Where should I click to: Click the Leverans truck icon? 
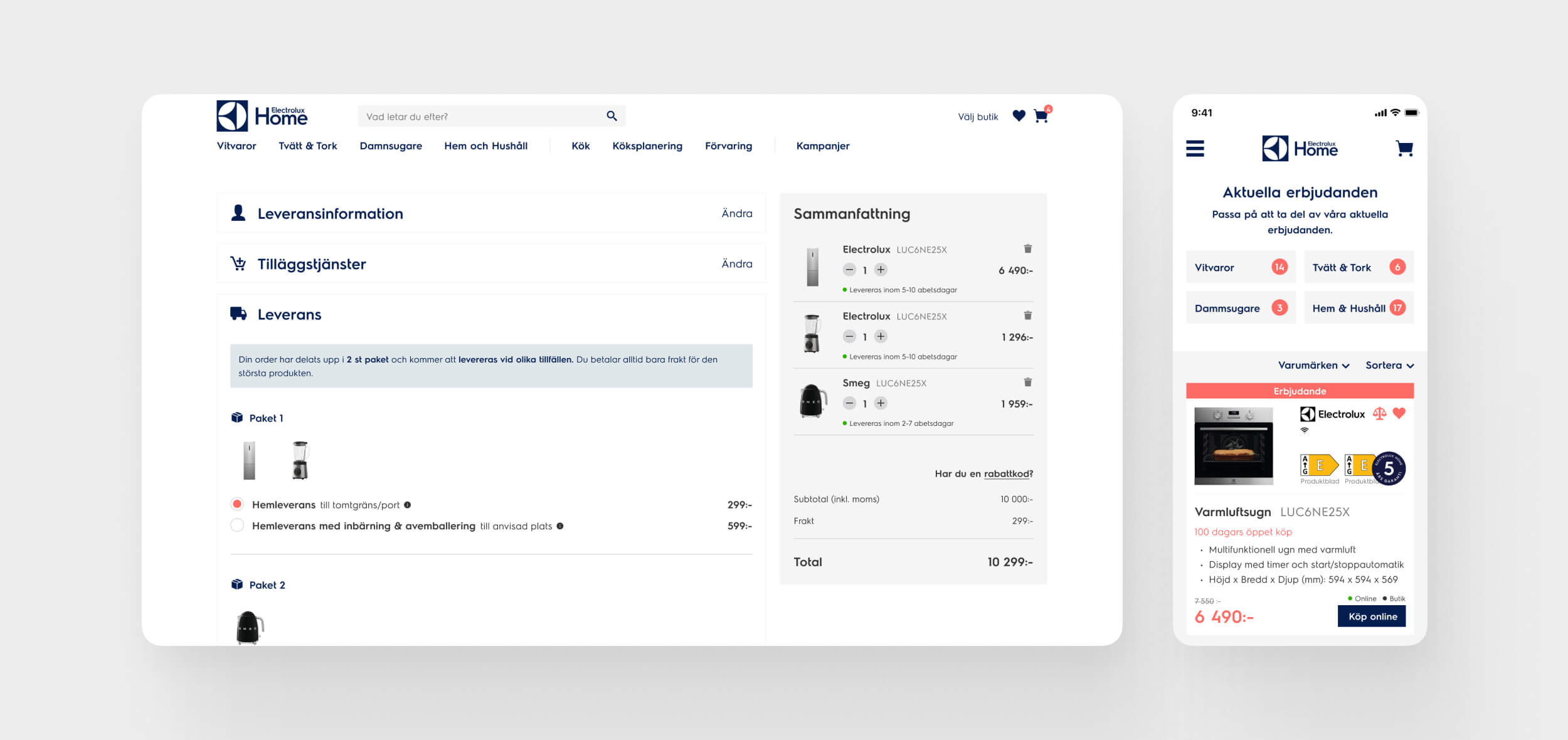point(238,314)
